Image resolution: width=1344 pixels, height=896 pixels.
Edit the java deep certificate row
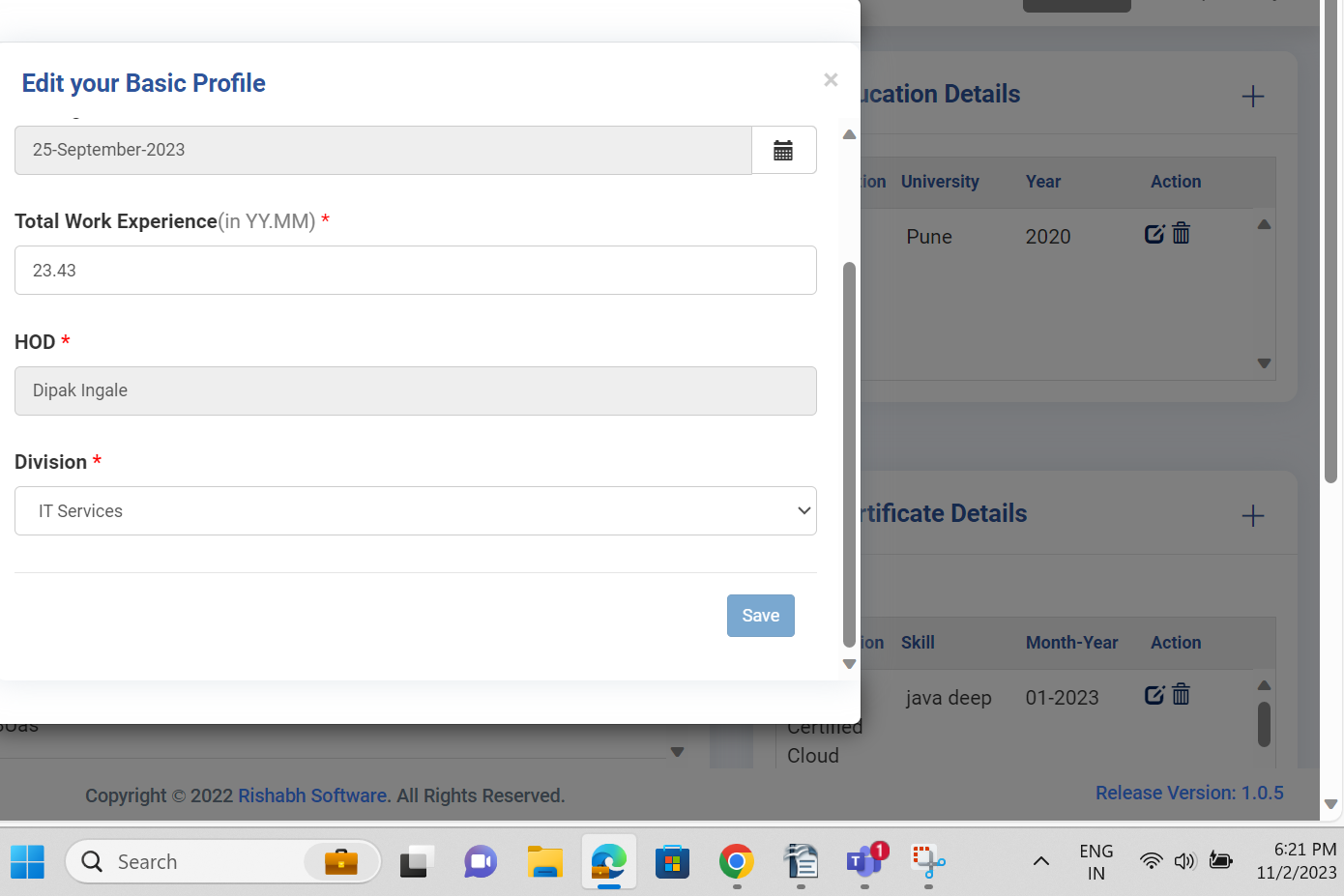tap(1154, 695)
